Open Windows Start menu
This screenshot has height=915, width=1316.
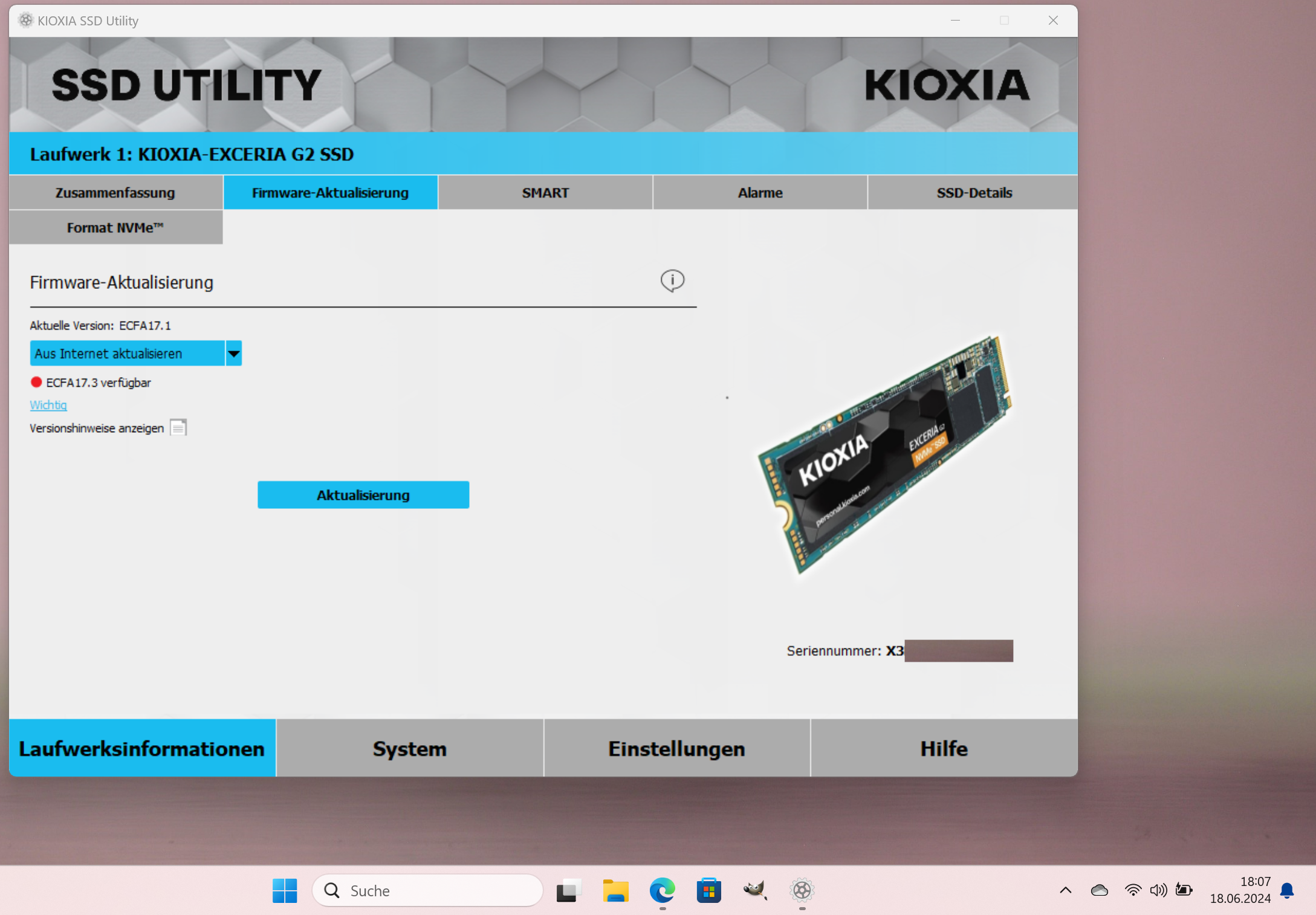(285, 890)
